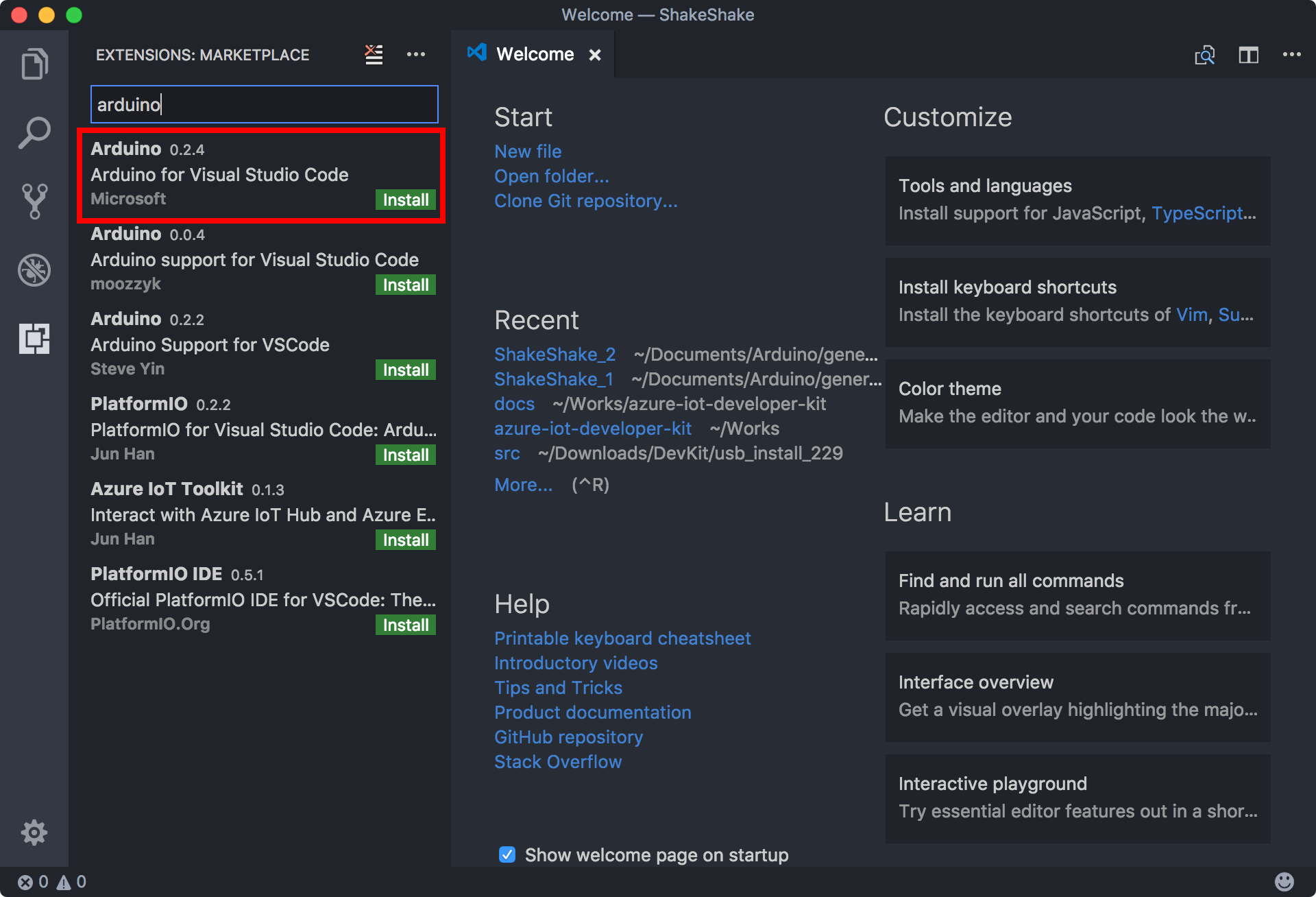The width and height of the screenshot is (1316, 897).
Task: Open Tips and Tricks link
Action: coord(558,688)
